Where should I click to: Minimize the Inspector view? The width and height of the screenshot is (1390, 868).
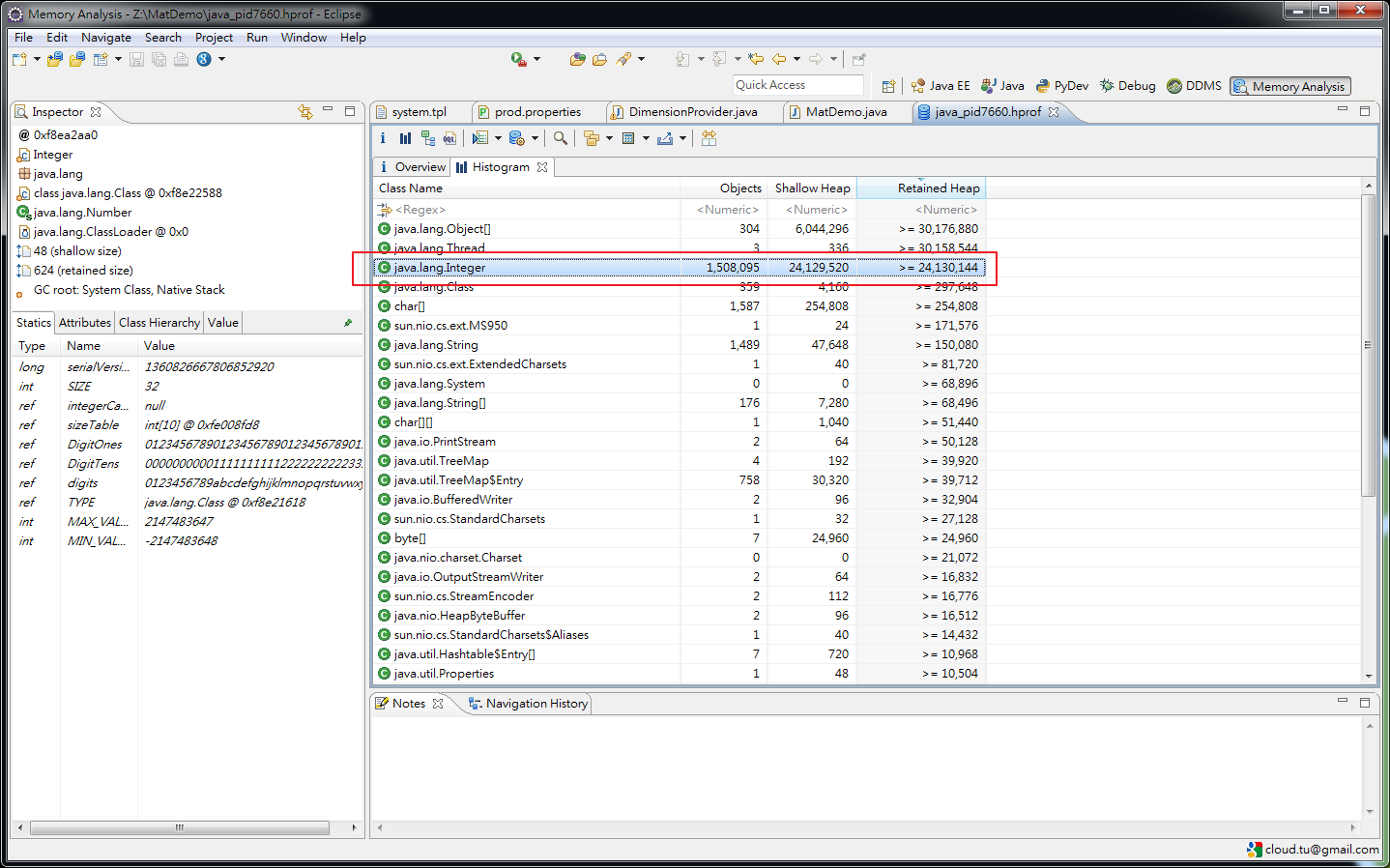pos(328,110)
